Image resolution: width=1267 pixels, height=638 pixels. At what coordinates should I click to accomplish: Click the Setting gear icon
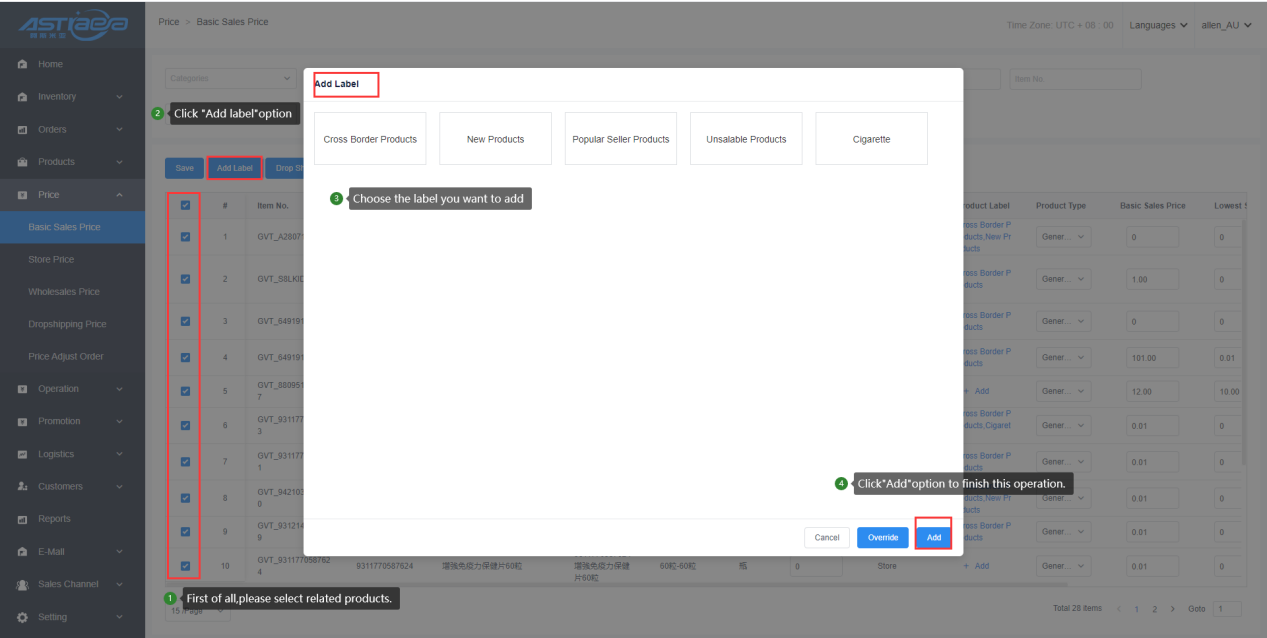(x=22, y=617)
